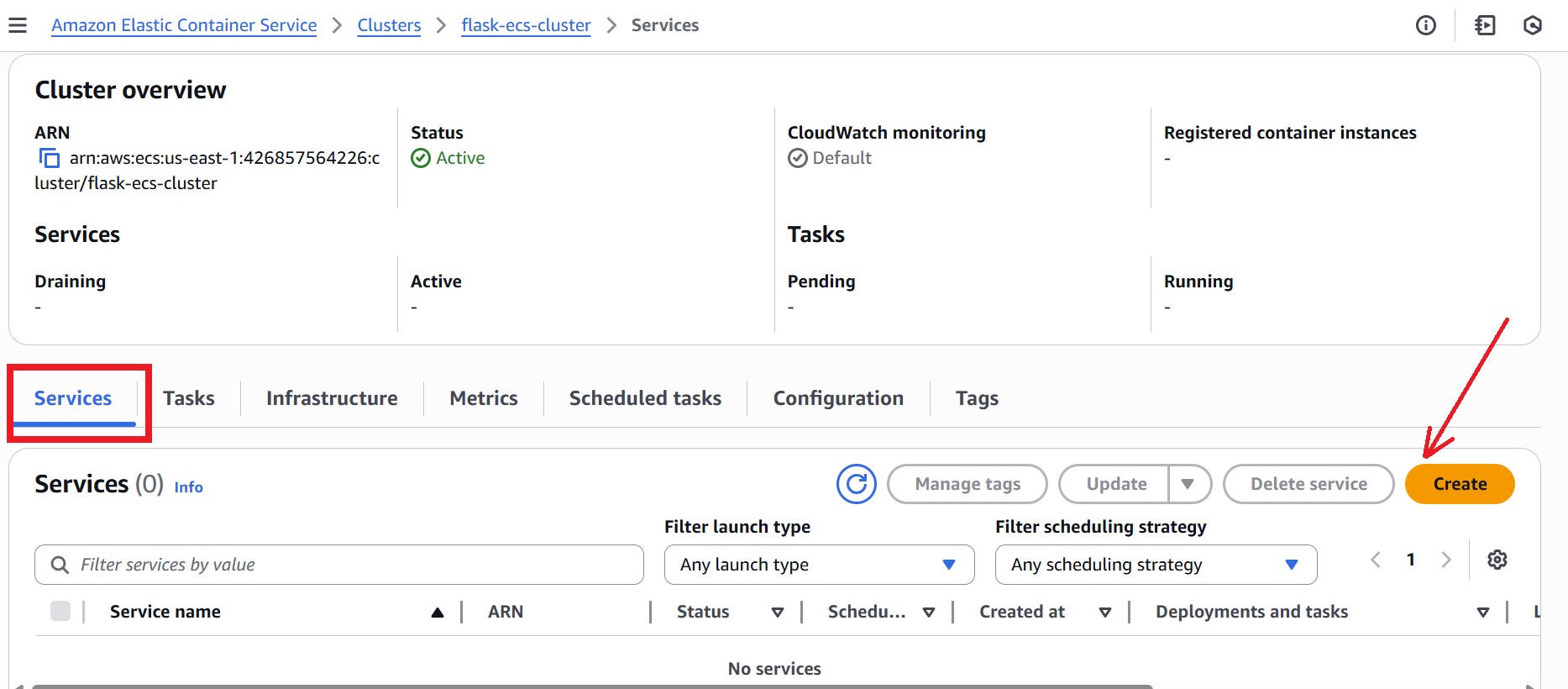Click the Active status text

[460, 158]
